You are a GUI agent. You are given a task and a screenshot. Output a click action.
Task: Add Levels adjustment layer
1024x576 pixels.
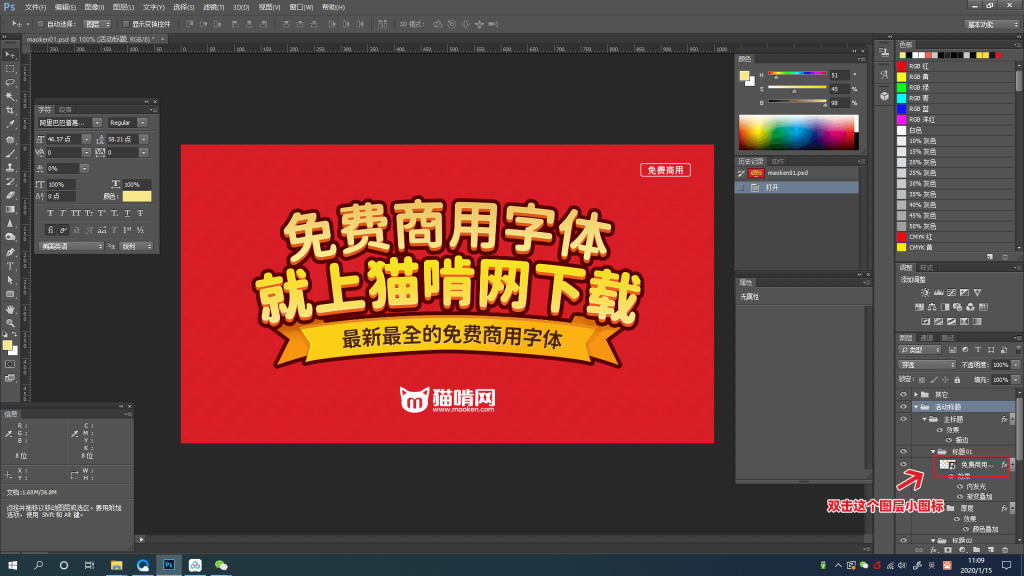click(x=938, y=293)
